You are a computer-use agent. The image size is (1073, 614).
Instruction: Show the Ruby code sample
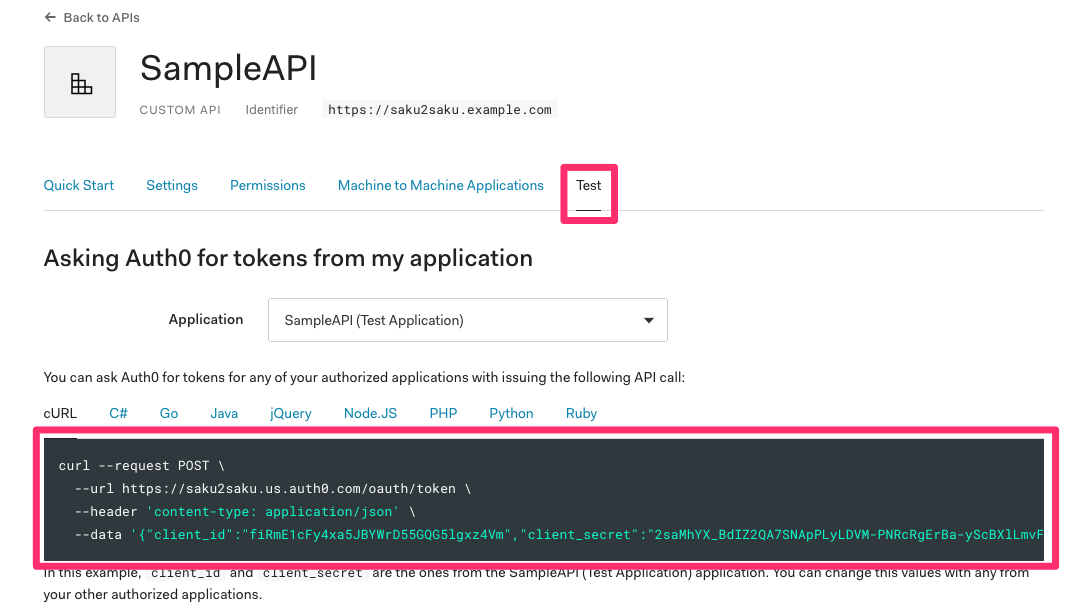(x=581, y=413)
